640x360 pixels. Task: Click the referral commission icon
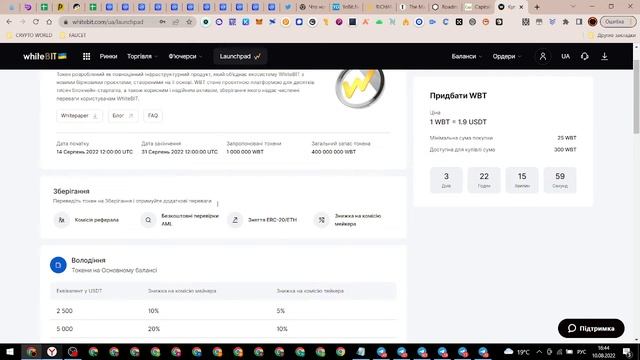(x=61, y=220)
